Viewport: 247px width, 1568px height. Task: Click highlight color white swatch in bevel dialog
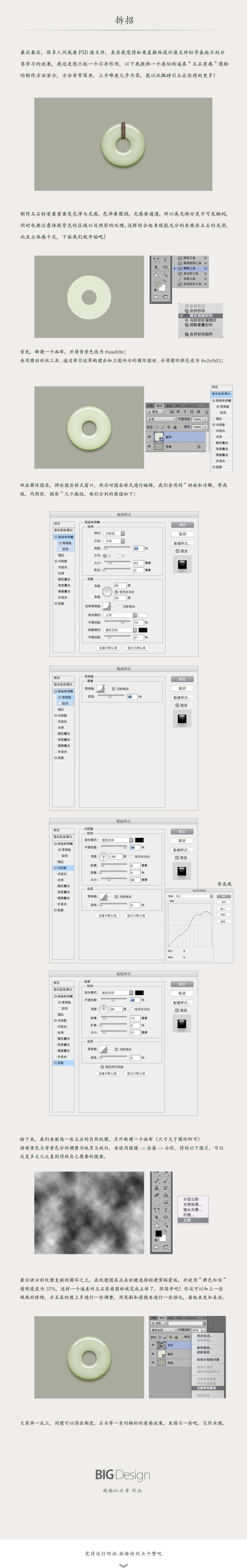pos(143,615)
